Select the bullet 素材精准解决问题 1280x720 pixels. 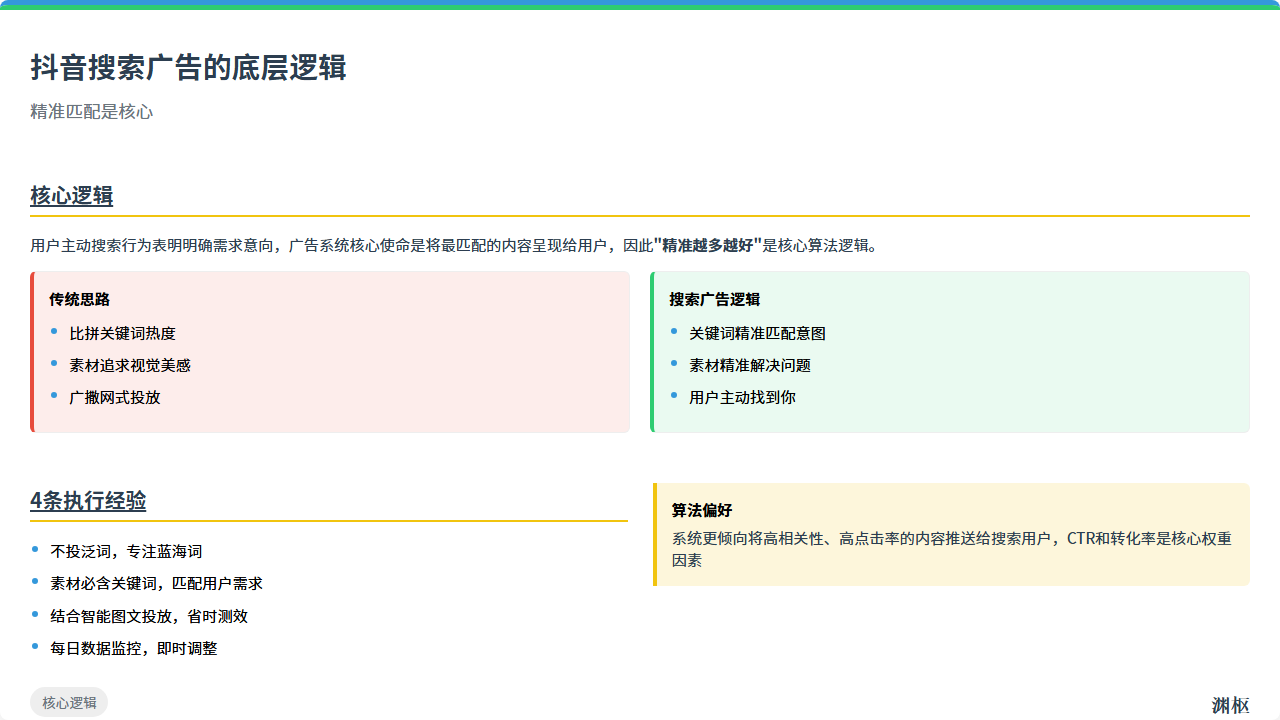(x=750, y=365)
